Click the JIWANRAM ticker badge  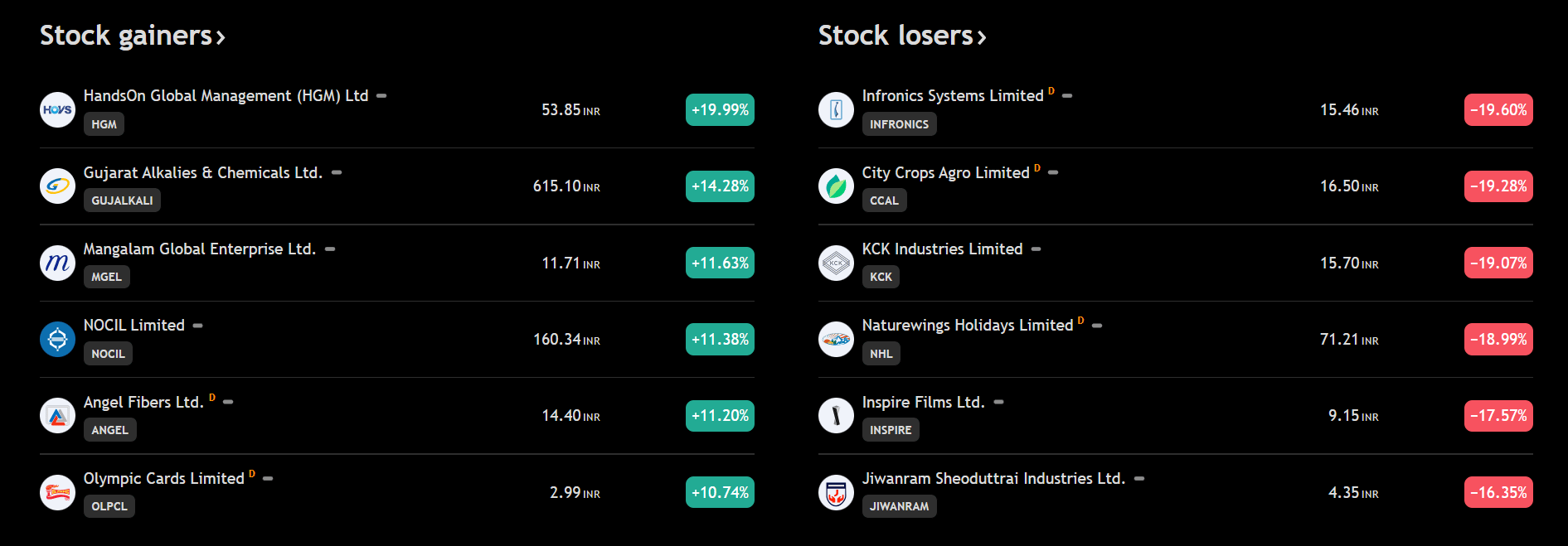[x=899, y=506]
